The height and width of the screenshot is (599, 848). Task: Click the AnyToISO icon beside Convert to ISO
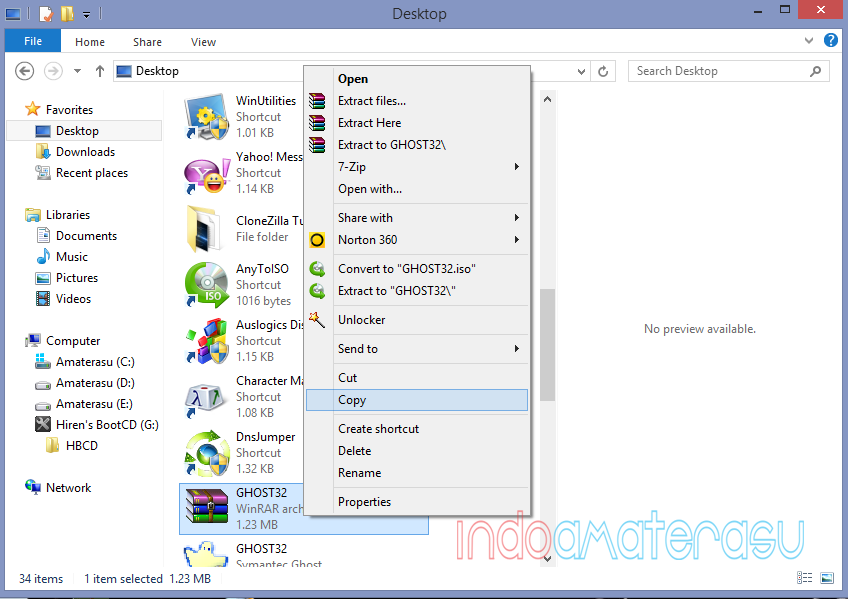317,269
